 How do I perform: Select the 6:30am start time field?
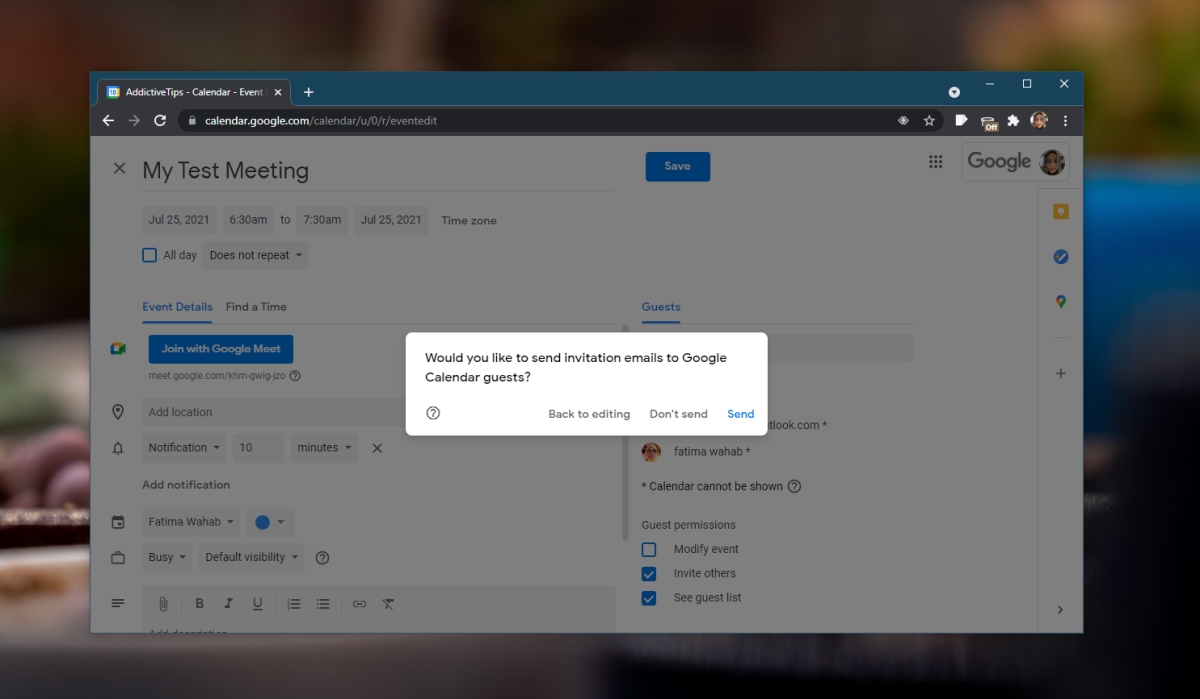coord(248,220)
